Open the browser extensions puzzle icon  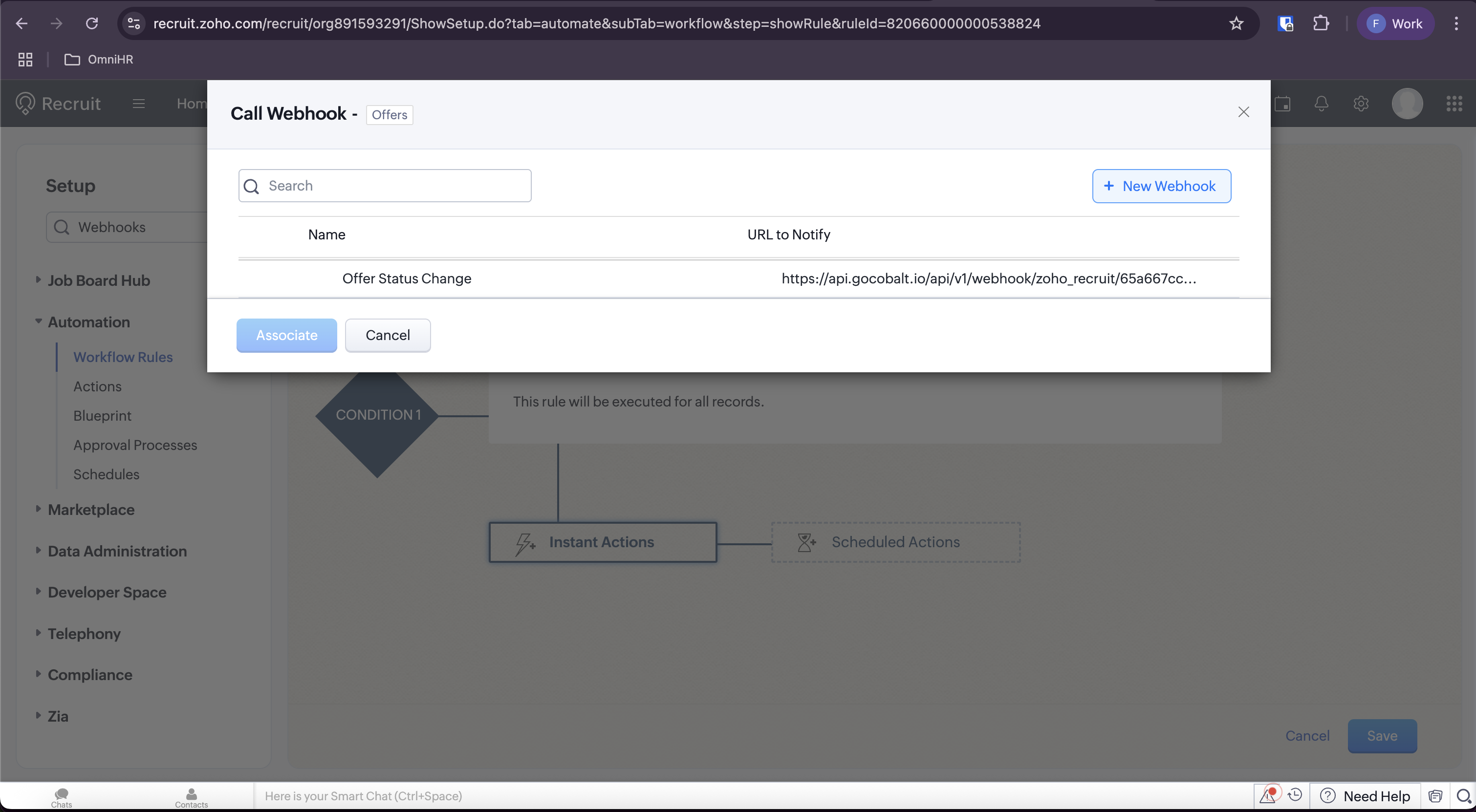pyautogui.click(x=1320, y=23)
